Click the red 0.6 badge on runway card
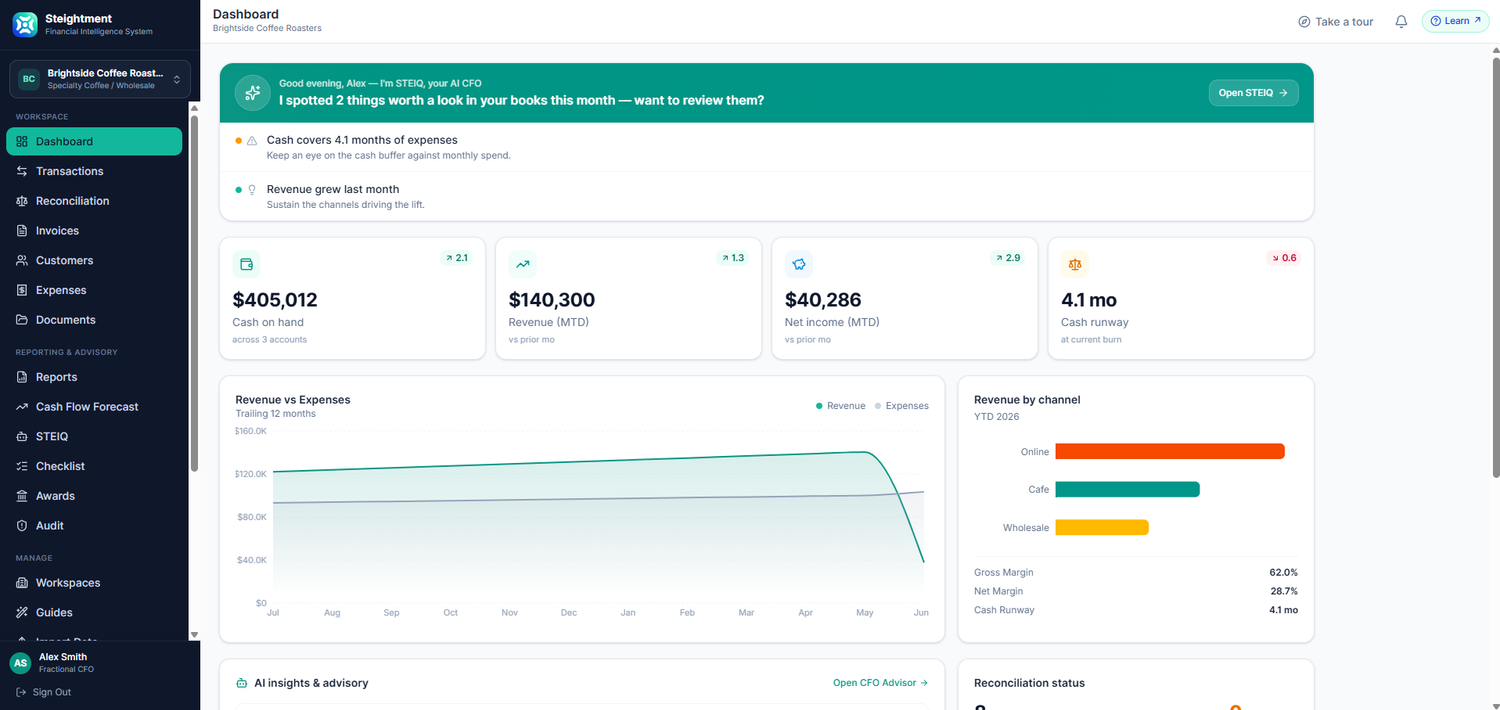1500x710 pixels. tap(1283, 258)
